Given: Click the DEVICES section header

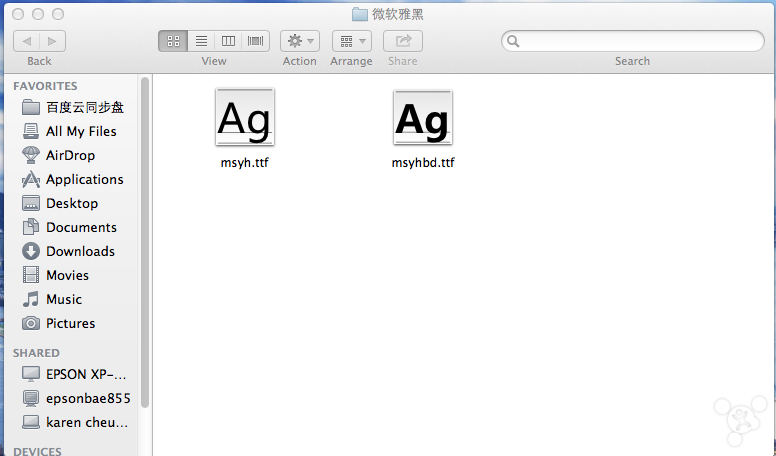Looking at the screenshot, I should coord(37,451).
